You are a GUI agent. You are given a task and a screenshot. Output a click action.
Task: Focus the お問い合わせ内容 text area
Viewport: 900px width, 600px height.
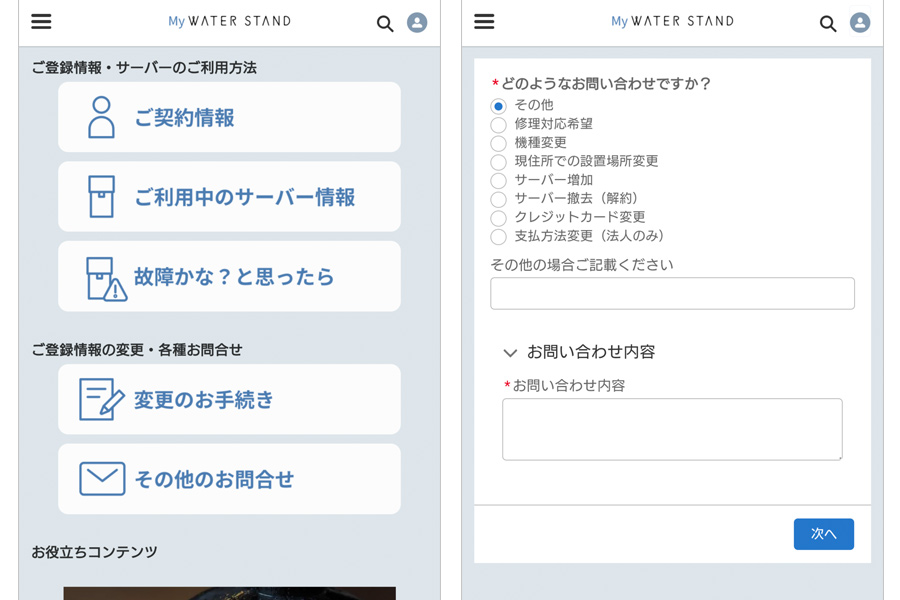[672, 429]
